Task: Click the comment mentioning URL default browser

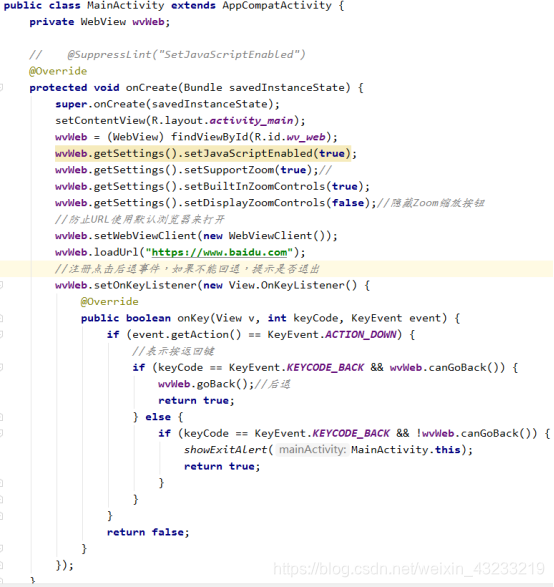Action: coord(140,219)
